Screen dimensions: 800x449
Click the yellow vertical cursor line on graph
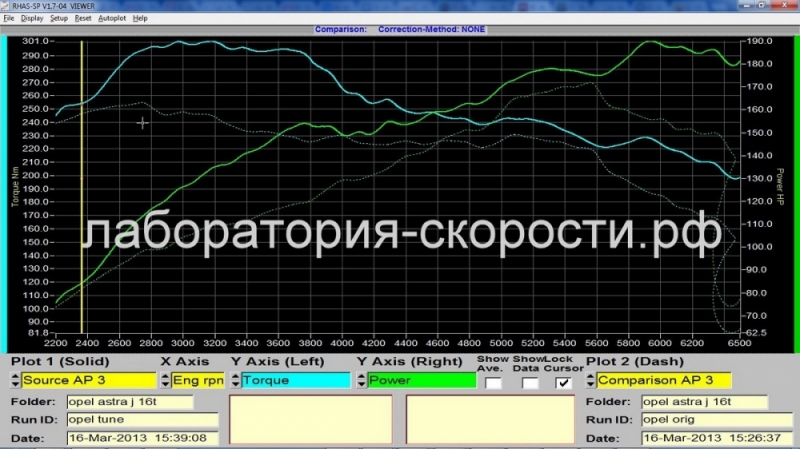82,200
